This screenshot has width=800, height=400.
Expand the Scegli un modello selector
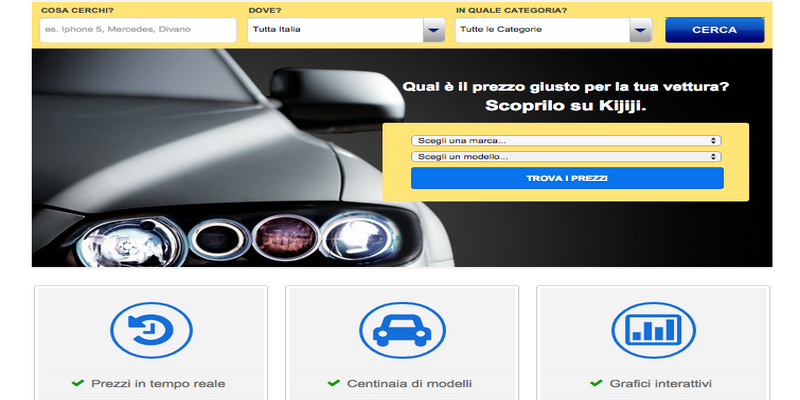[x=566, y=157]
